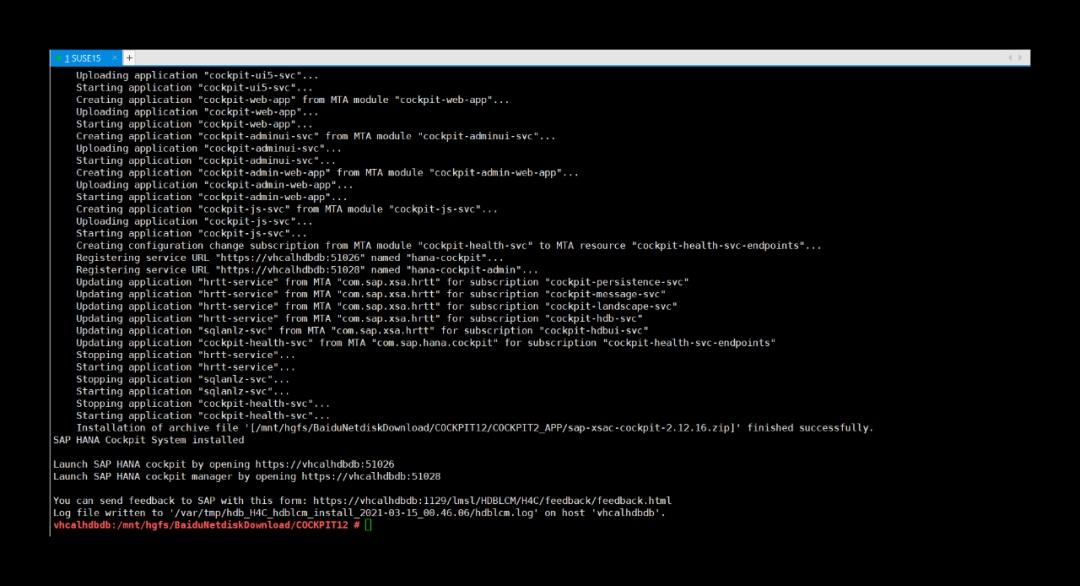This screenshot has width=1080, height=586.
Task: Click the line Registering service URL named "hana-cockpit-admin"
Action: point(307,270)
